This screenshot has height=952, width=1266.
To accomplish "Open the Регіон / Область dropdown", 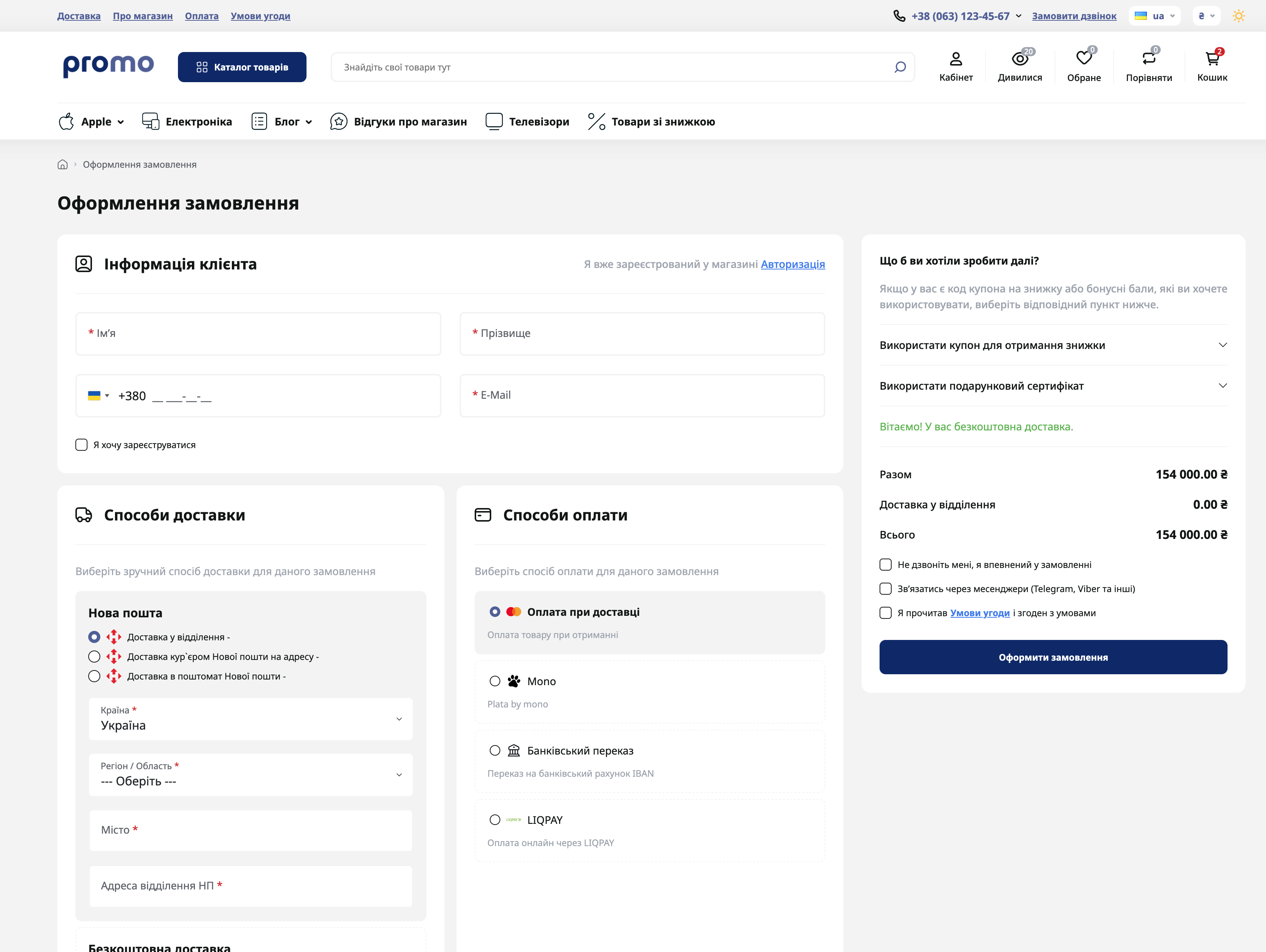I will pos(251,774).
